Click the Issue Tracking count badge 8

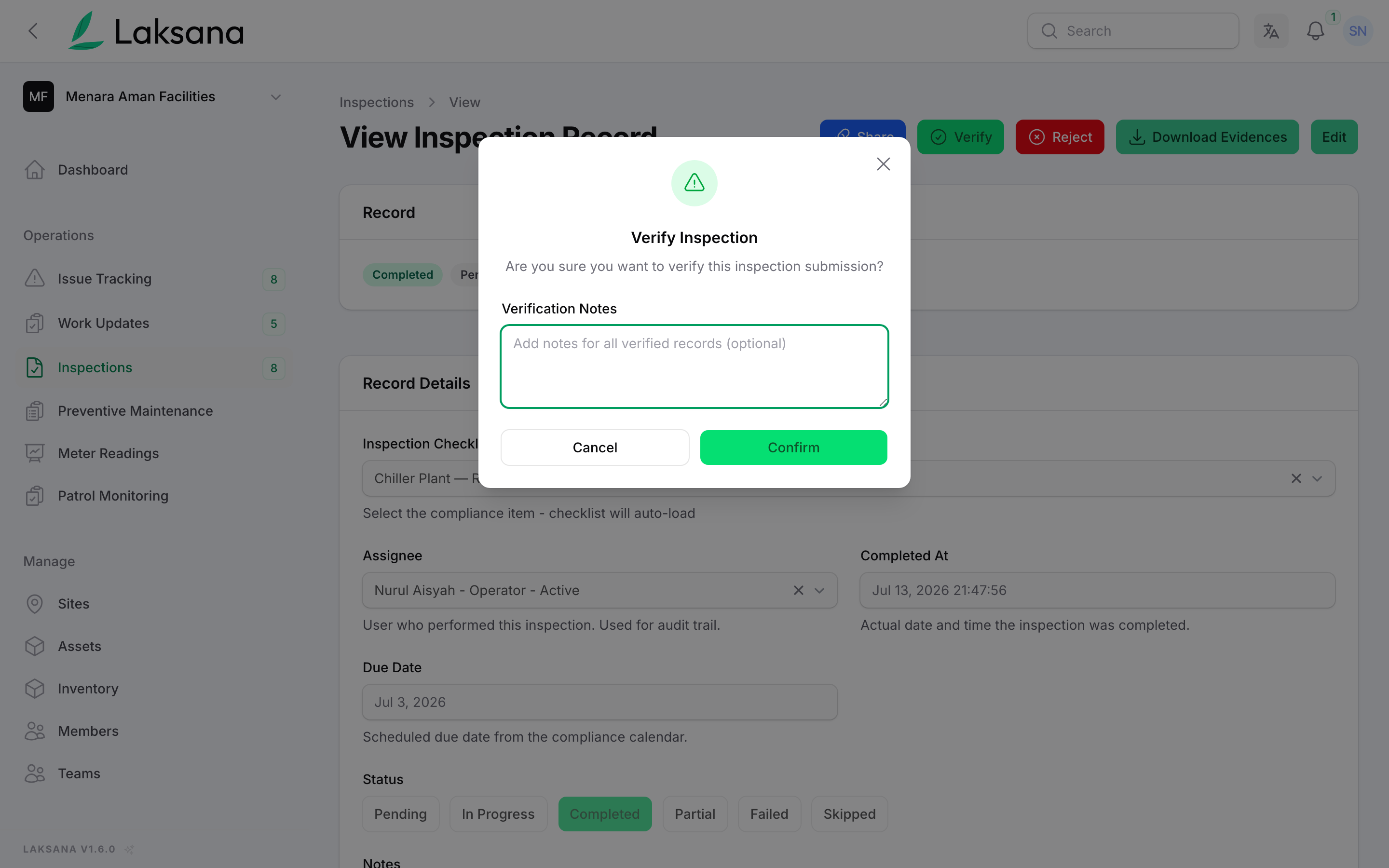274,280
